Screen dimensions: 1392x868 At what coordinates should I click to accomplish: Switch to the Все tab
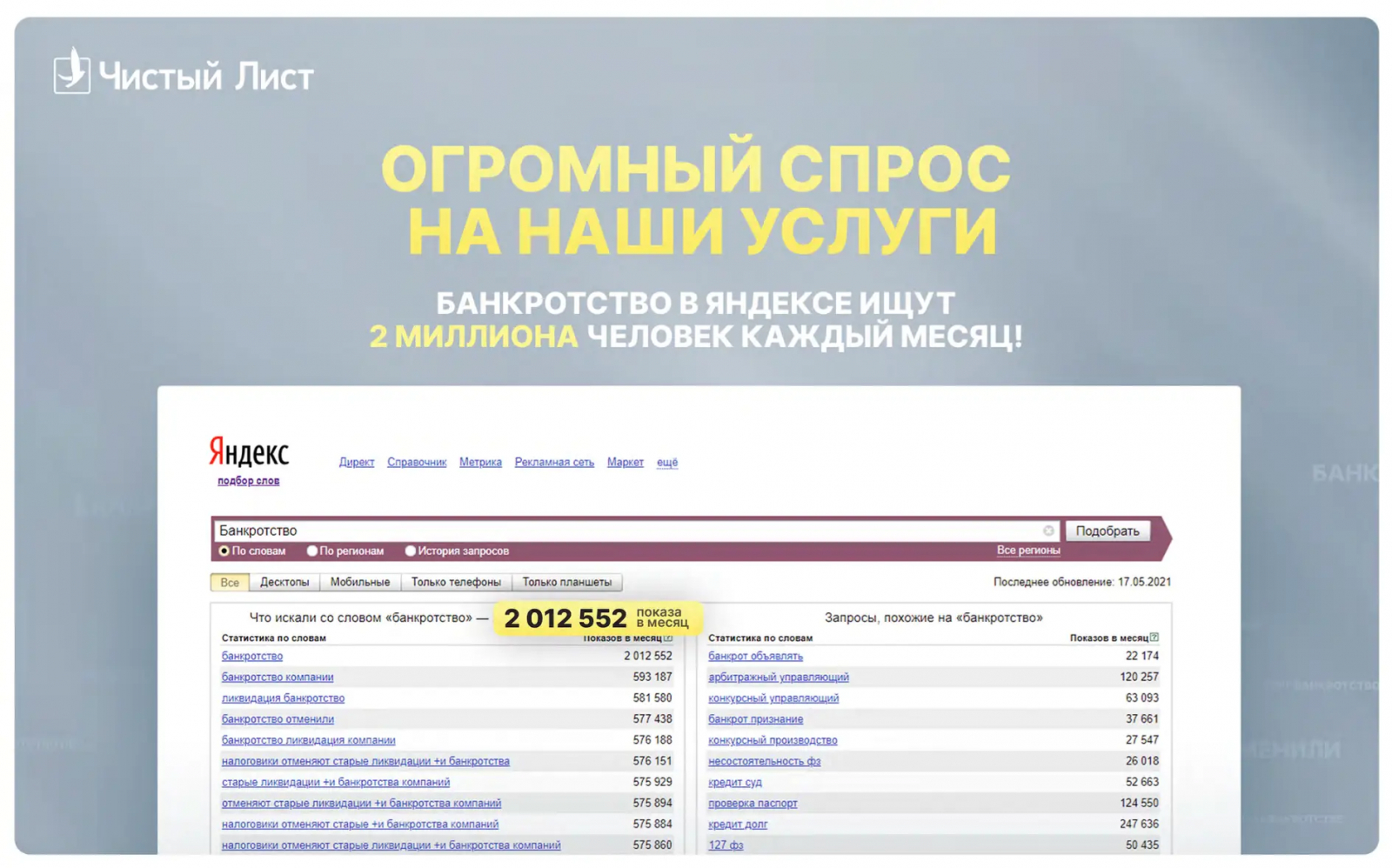pos(230,582)
